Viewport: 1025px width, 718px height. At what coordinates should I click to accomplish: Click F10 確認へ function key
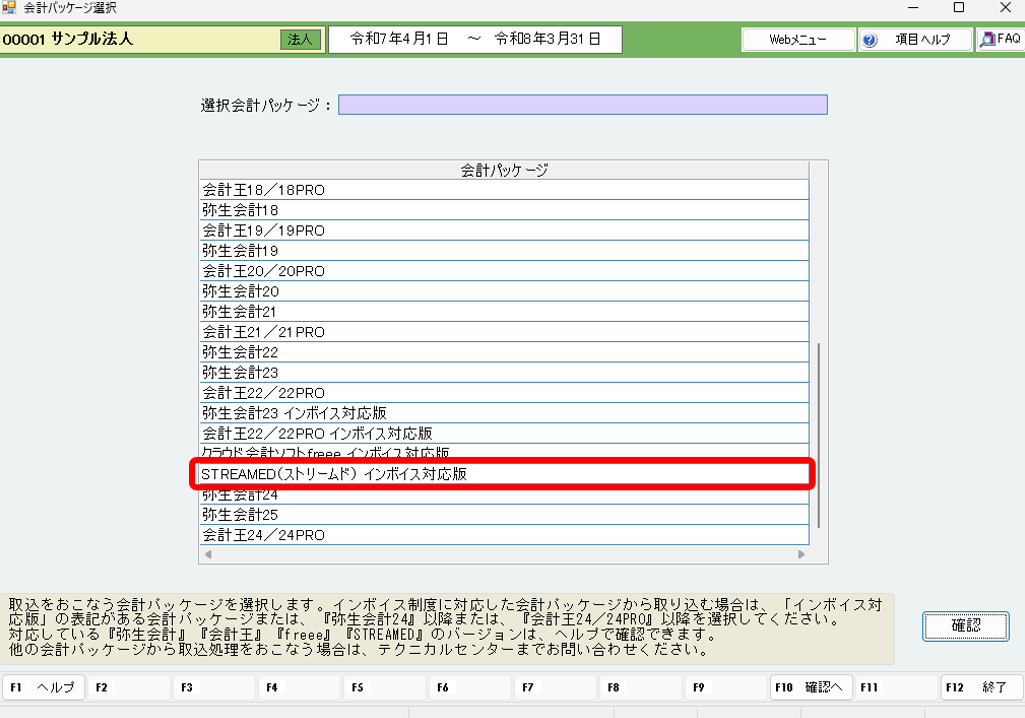click(810, 688)
